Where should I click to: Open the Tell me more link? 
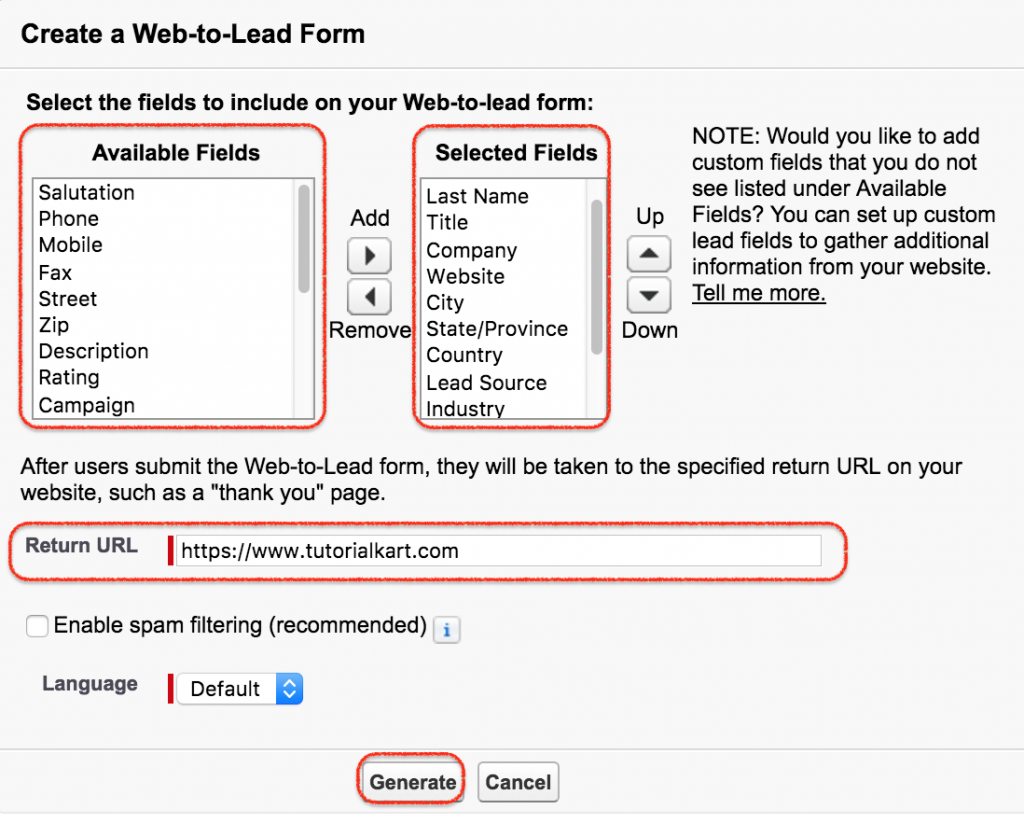pyautogui.click(x=758, y=293)
